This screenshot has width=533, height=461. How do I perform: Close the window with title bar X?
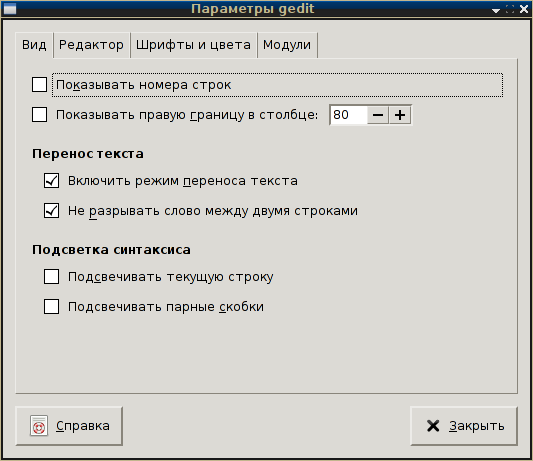pyautogui.click(x=524, y=9)
